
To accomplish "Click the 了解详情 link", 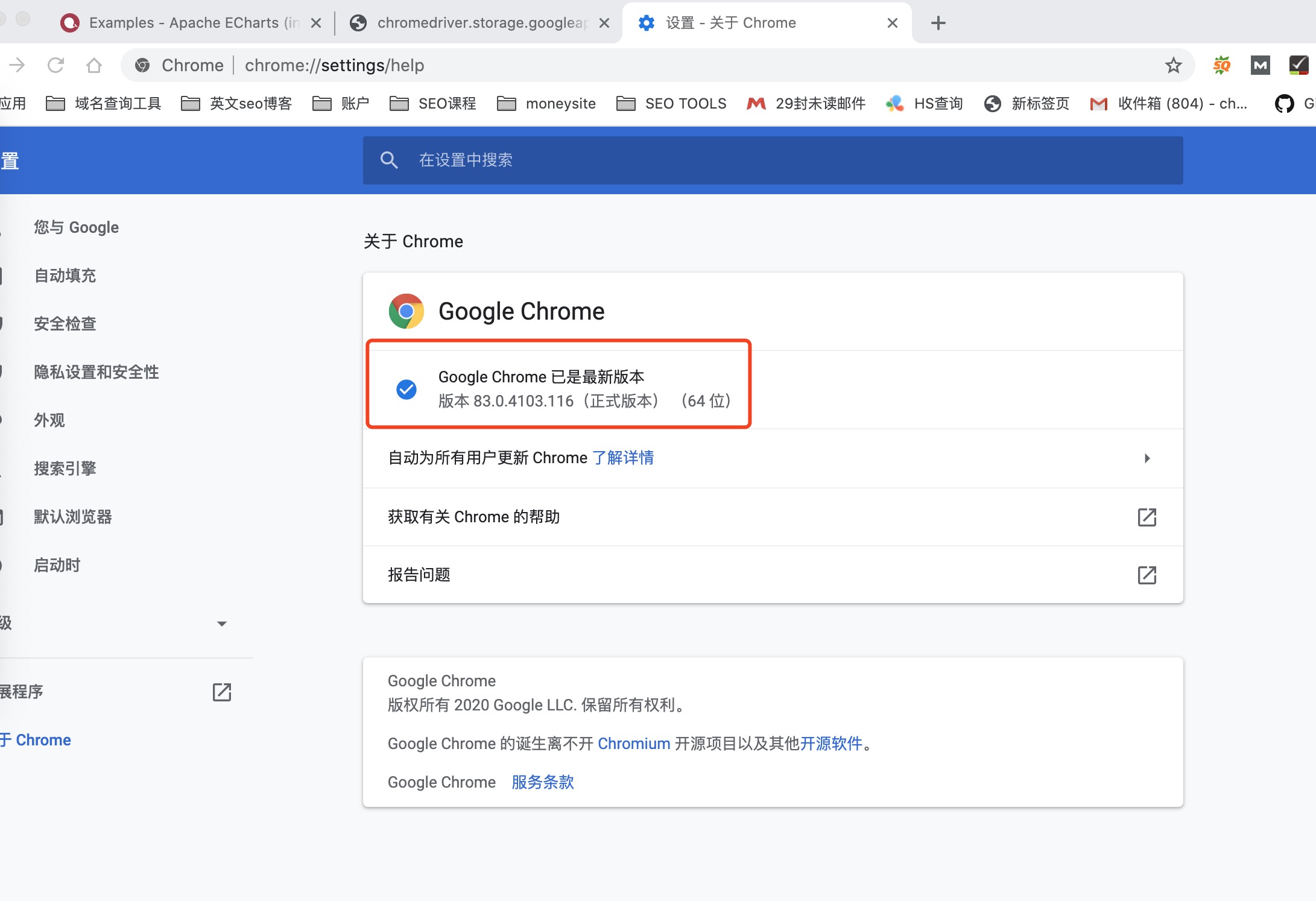I will (623, 458).
